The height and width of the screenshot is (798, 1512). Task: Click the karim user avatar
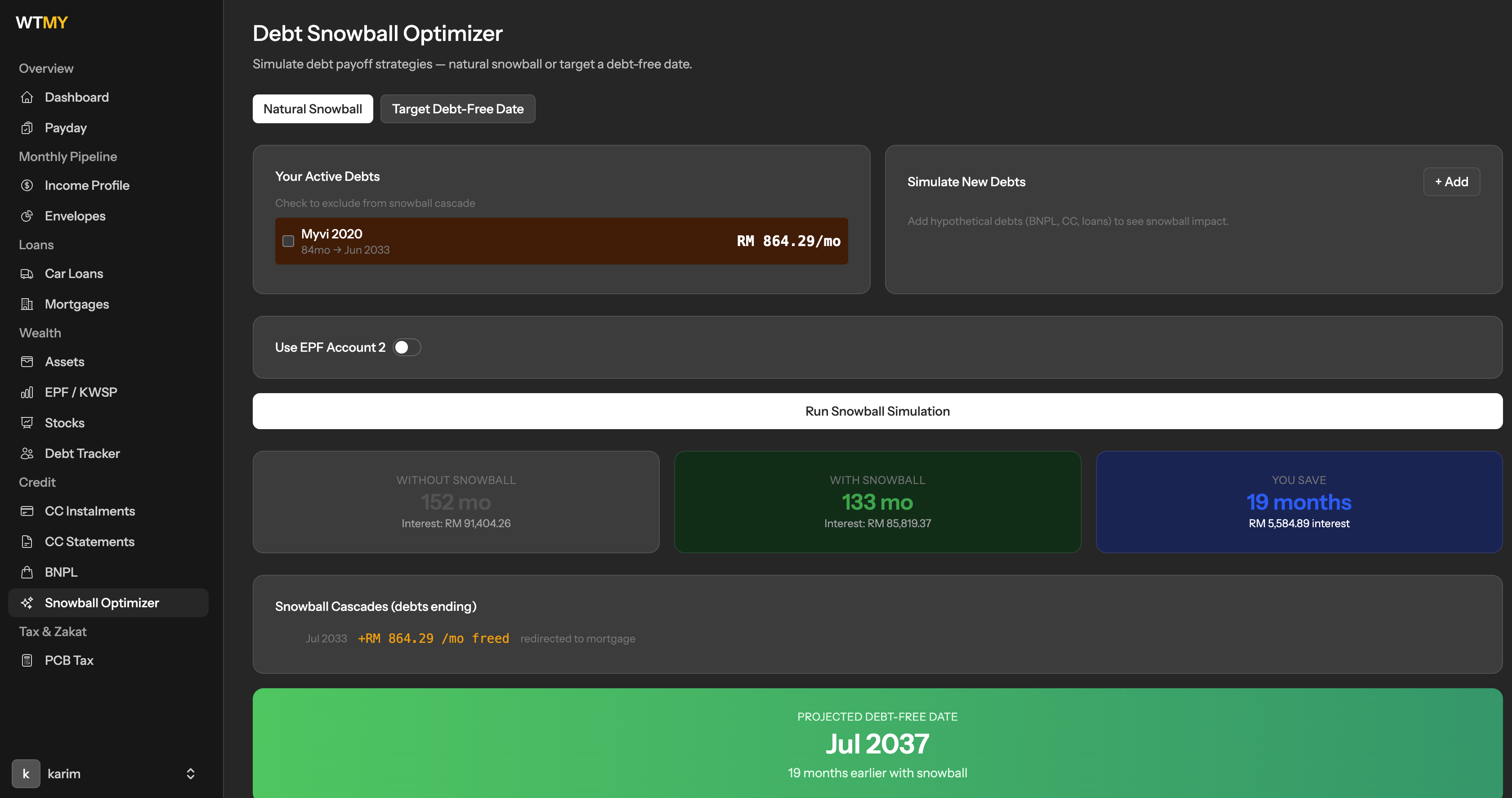(26, 773)
